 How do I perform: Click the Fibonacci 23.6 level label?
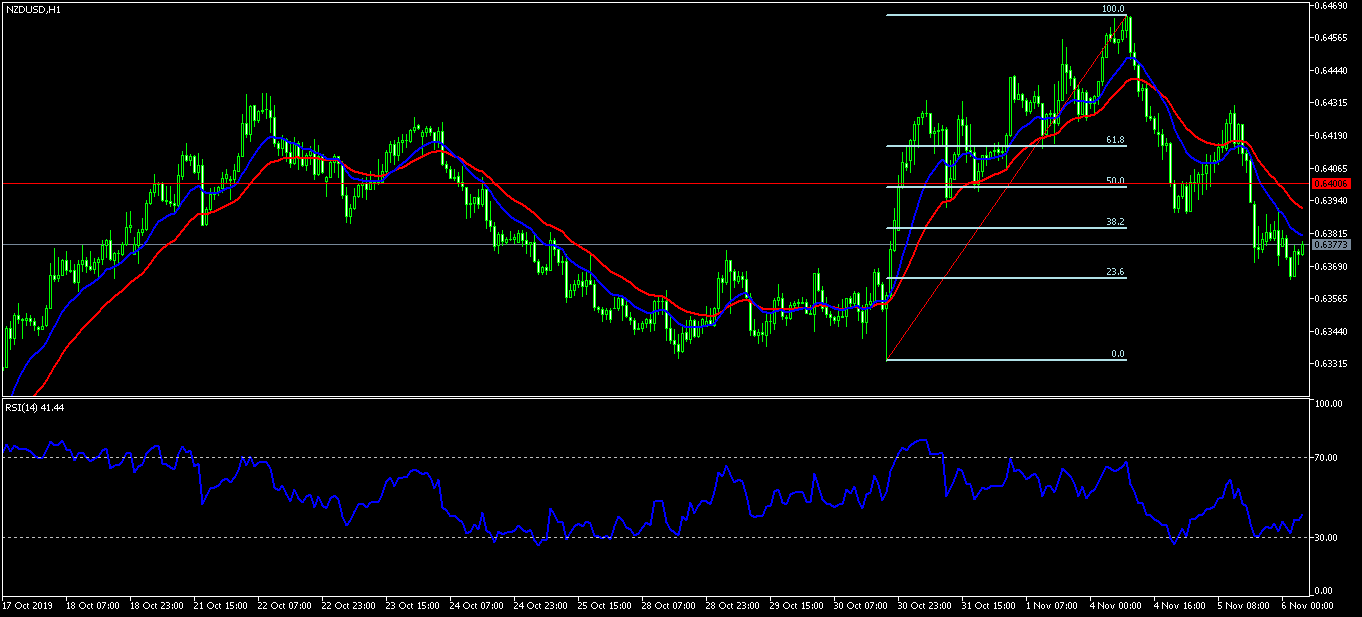1117,272
